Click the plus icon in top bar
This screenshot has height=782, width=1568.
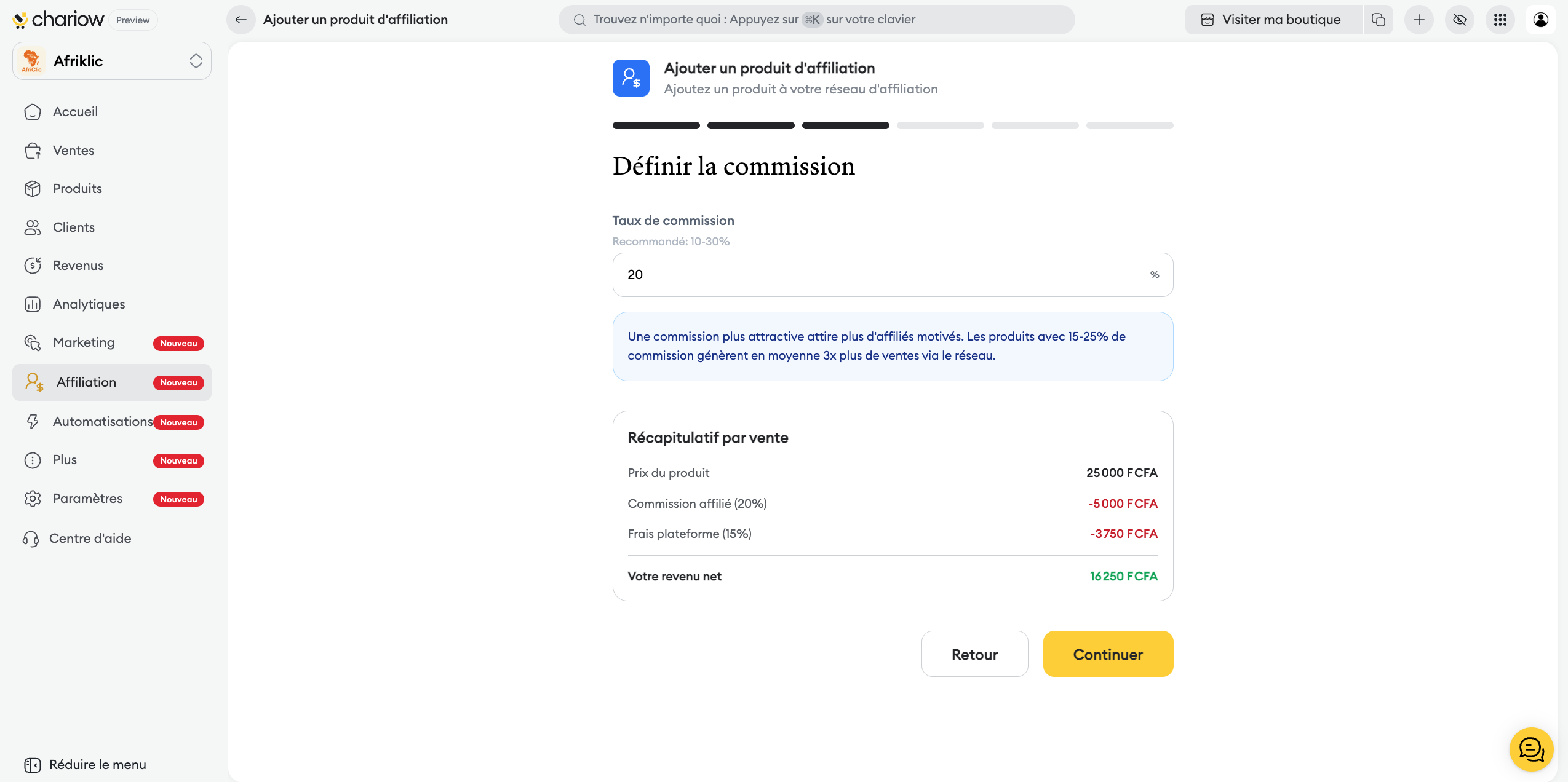pos(1419,20)
